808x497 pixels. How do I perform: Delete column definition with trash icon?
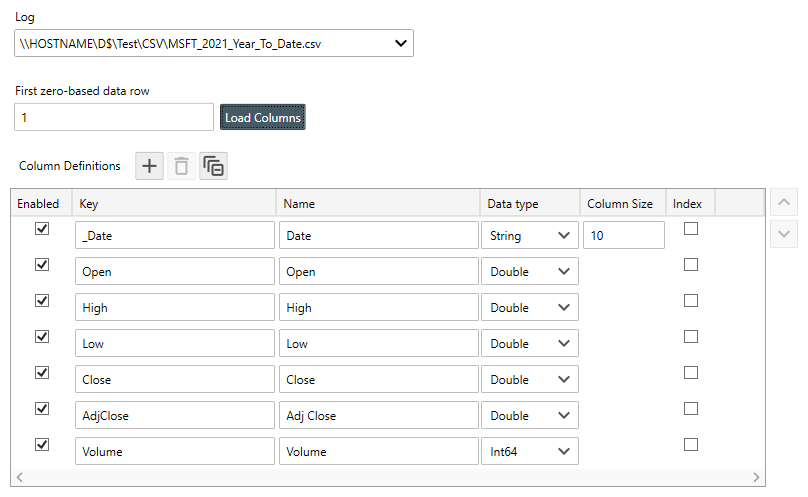click(181, 166)
